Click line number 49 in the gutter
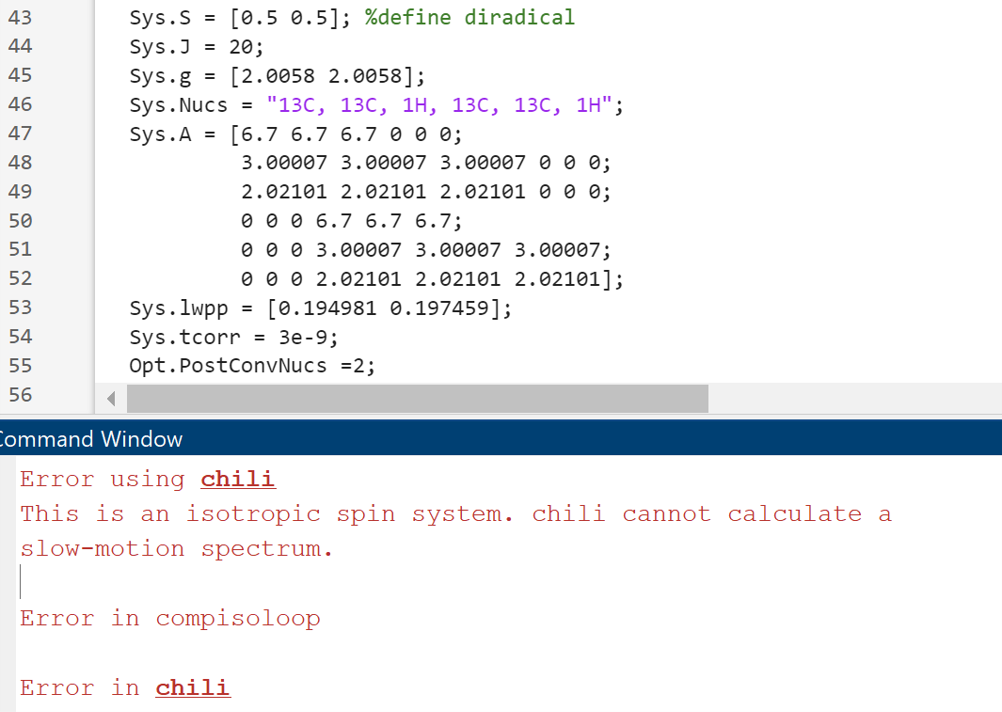The image size is (1002, 712). (x=20, y=192)
